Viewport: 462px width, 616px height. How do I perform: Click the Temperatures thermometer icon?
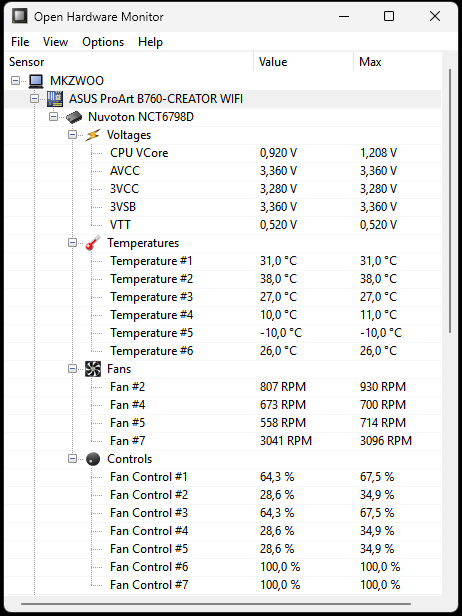pos(93,243)
